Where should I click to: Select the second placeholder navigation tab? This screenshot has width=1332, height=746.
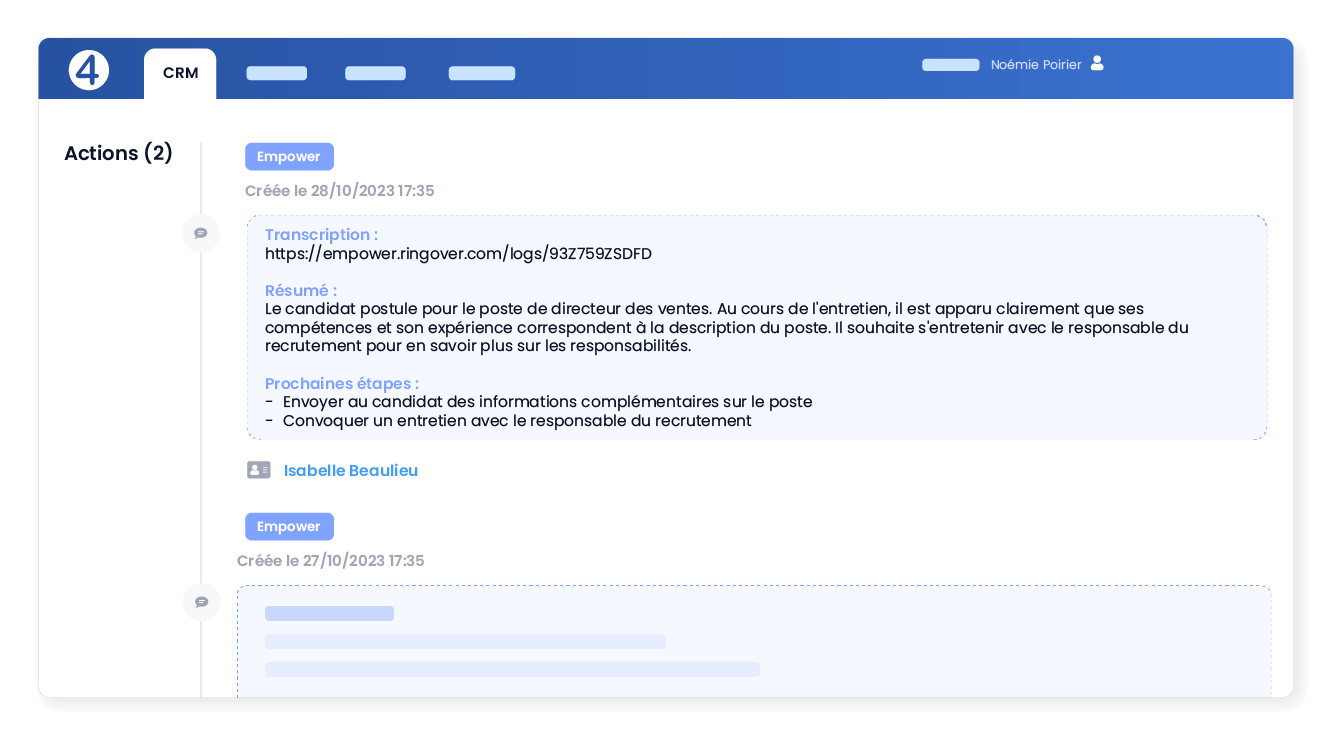tap(375, 72)
